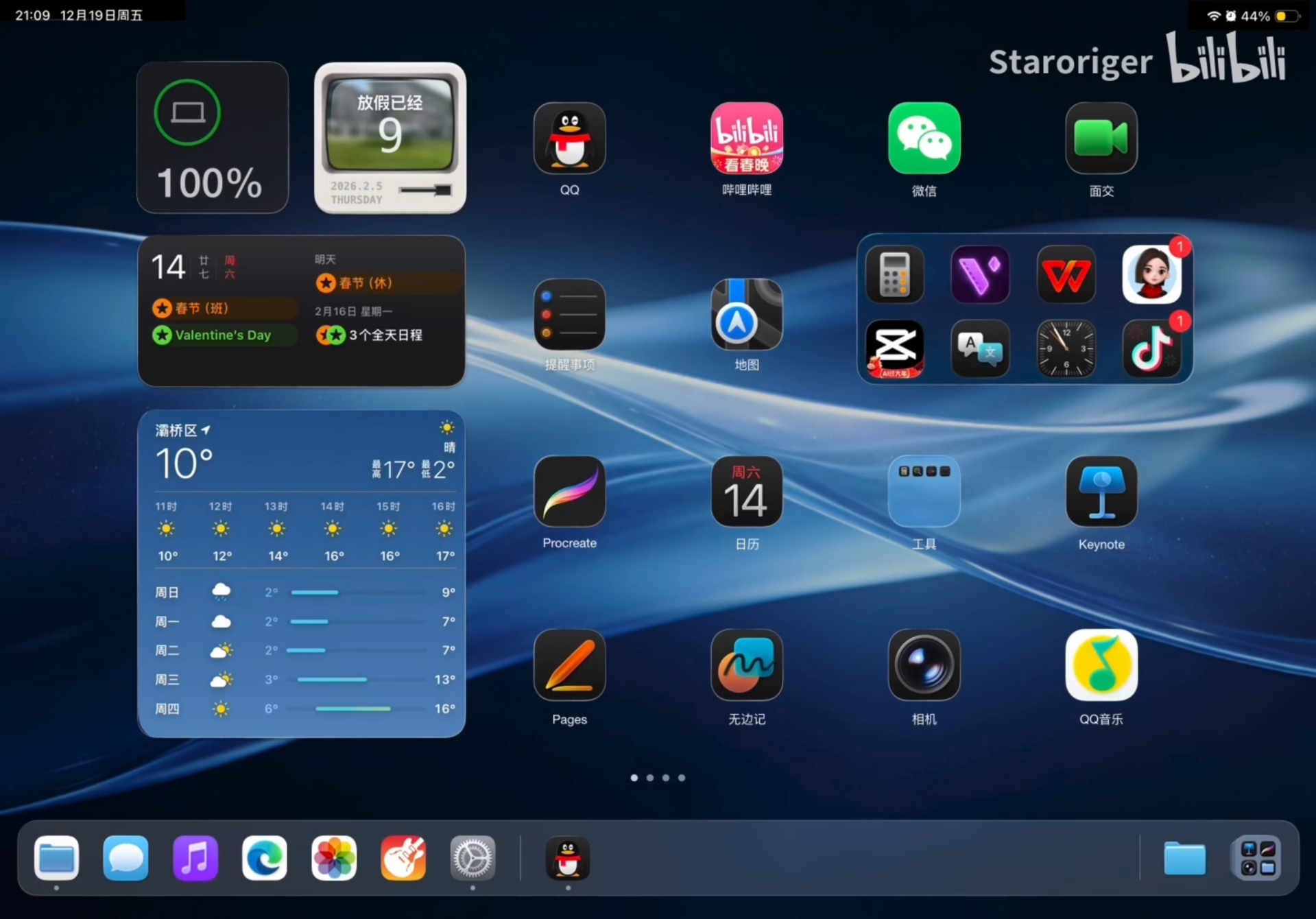Expand the 工具 tools folder
The height and width of the screenshot is (919, 1316).
click(924, 491)
